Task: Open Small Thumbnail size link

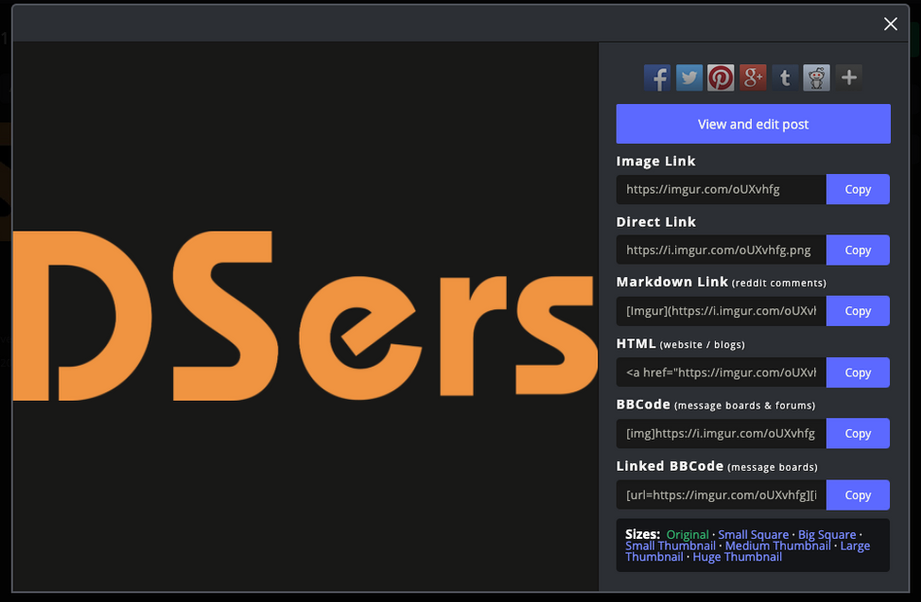Action: (670, 546)
